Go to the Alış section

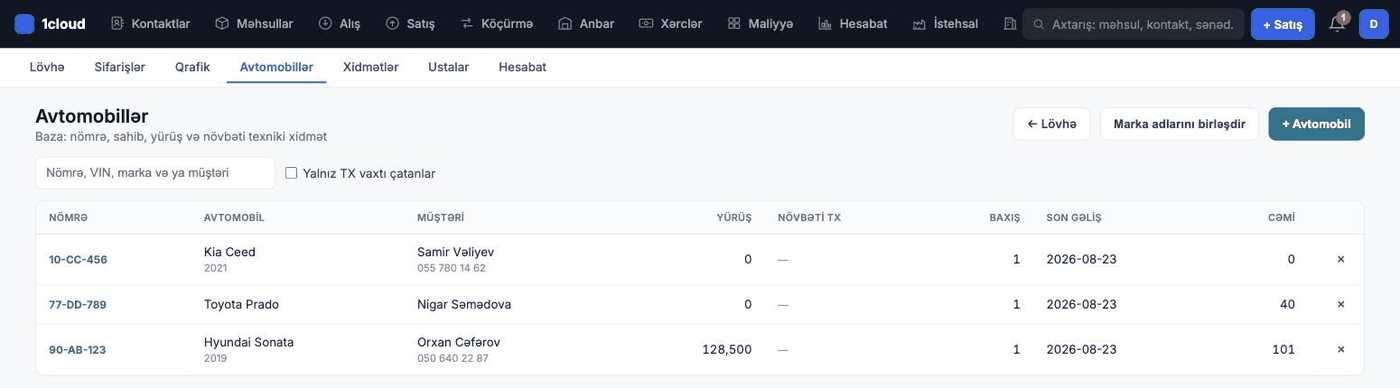[339, 24]
